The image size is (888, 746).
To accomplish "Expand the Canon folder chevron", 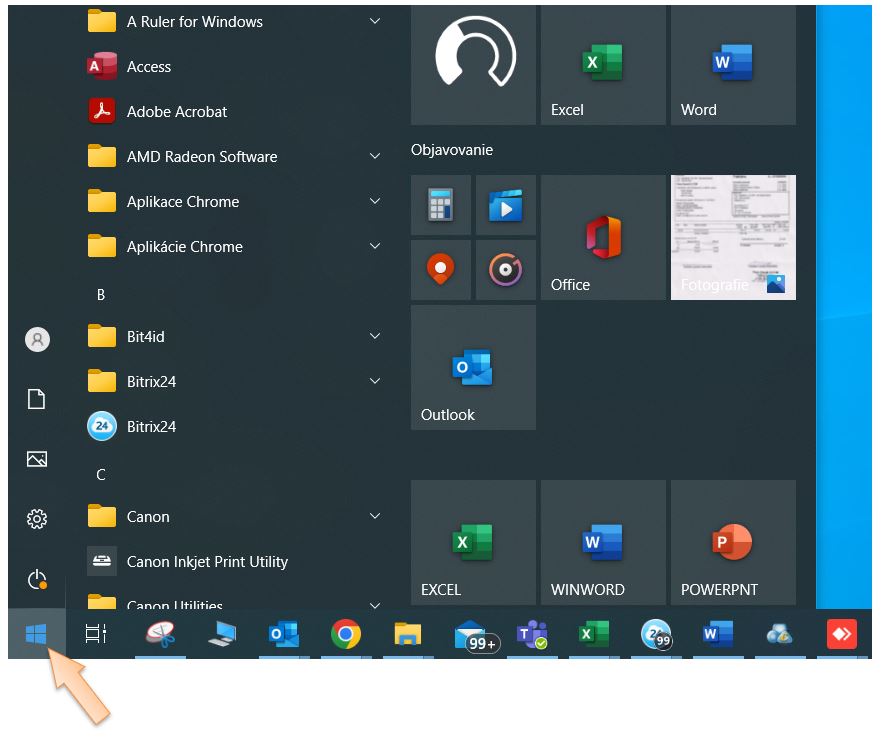I will point(375,517).
